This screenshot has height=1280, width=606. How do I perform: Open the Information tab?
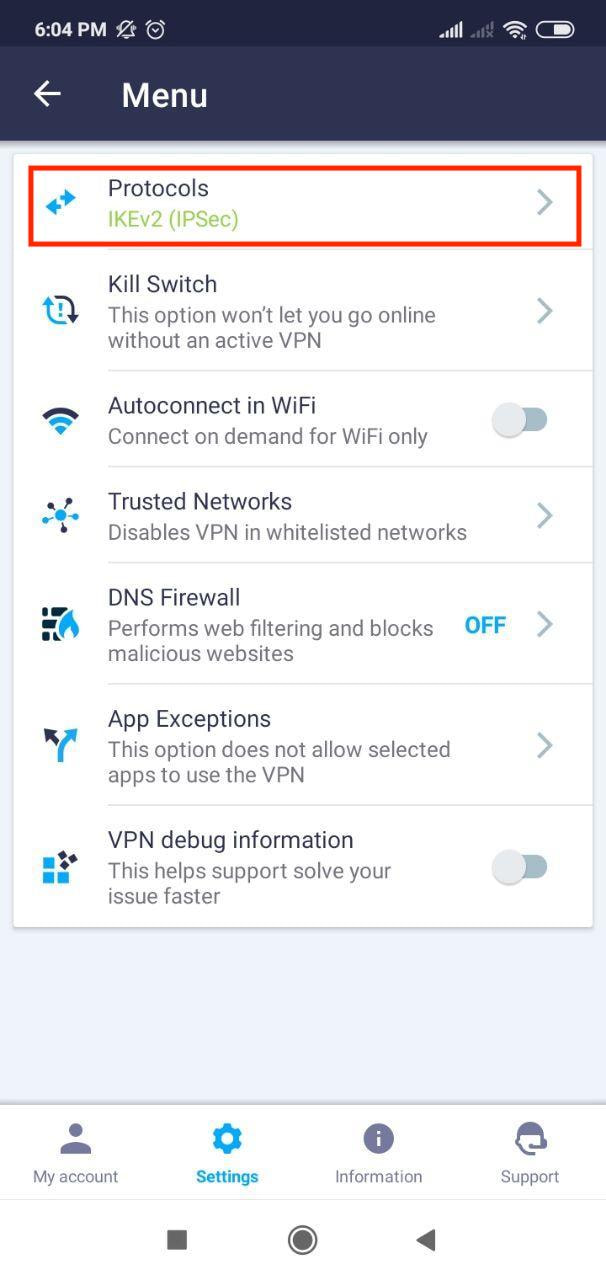pyautogui.click(x=378, y=1152)
